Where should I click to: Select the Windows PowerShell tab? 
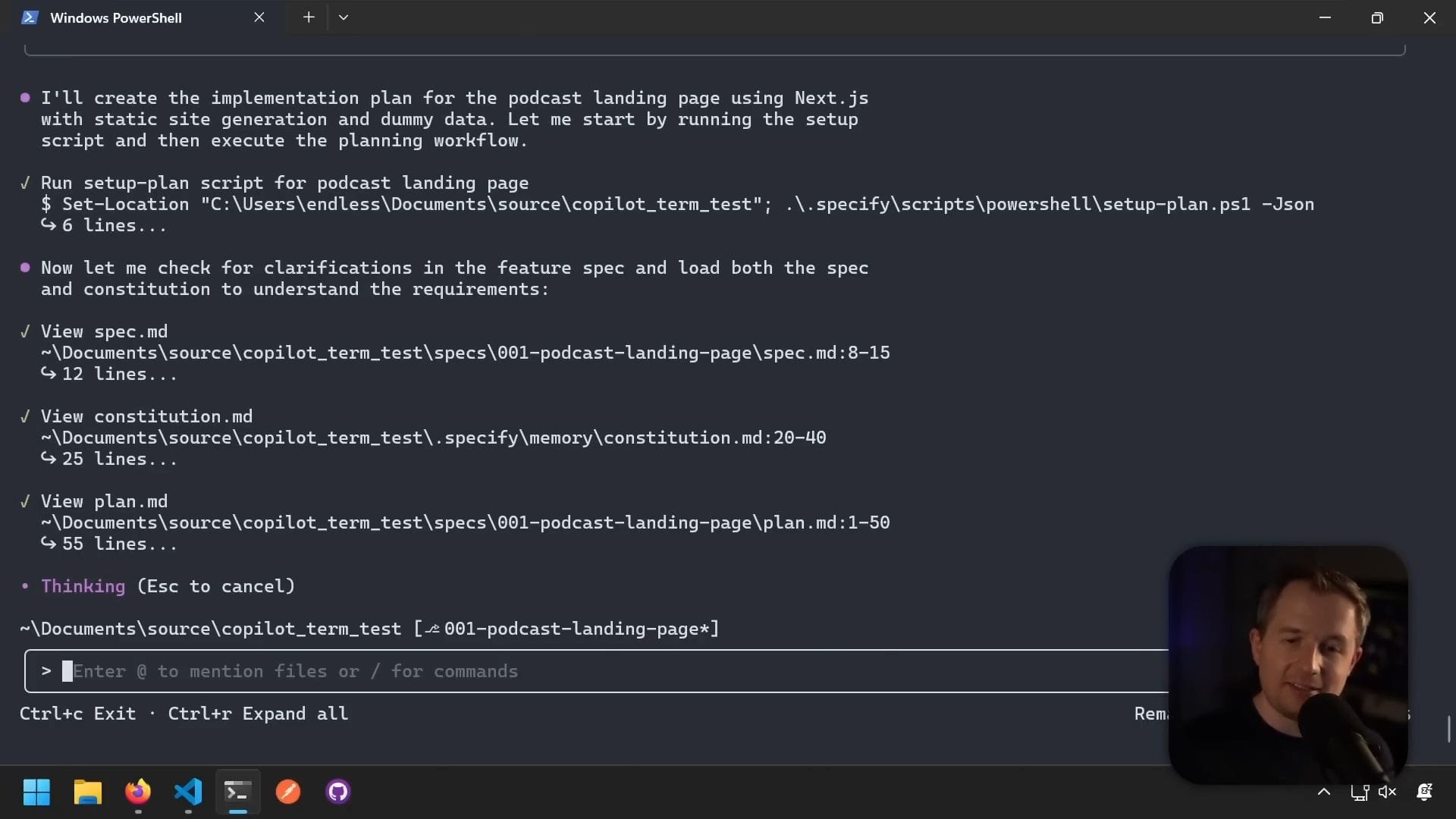coord(116,17)
